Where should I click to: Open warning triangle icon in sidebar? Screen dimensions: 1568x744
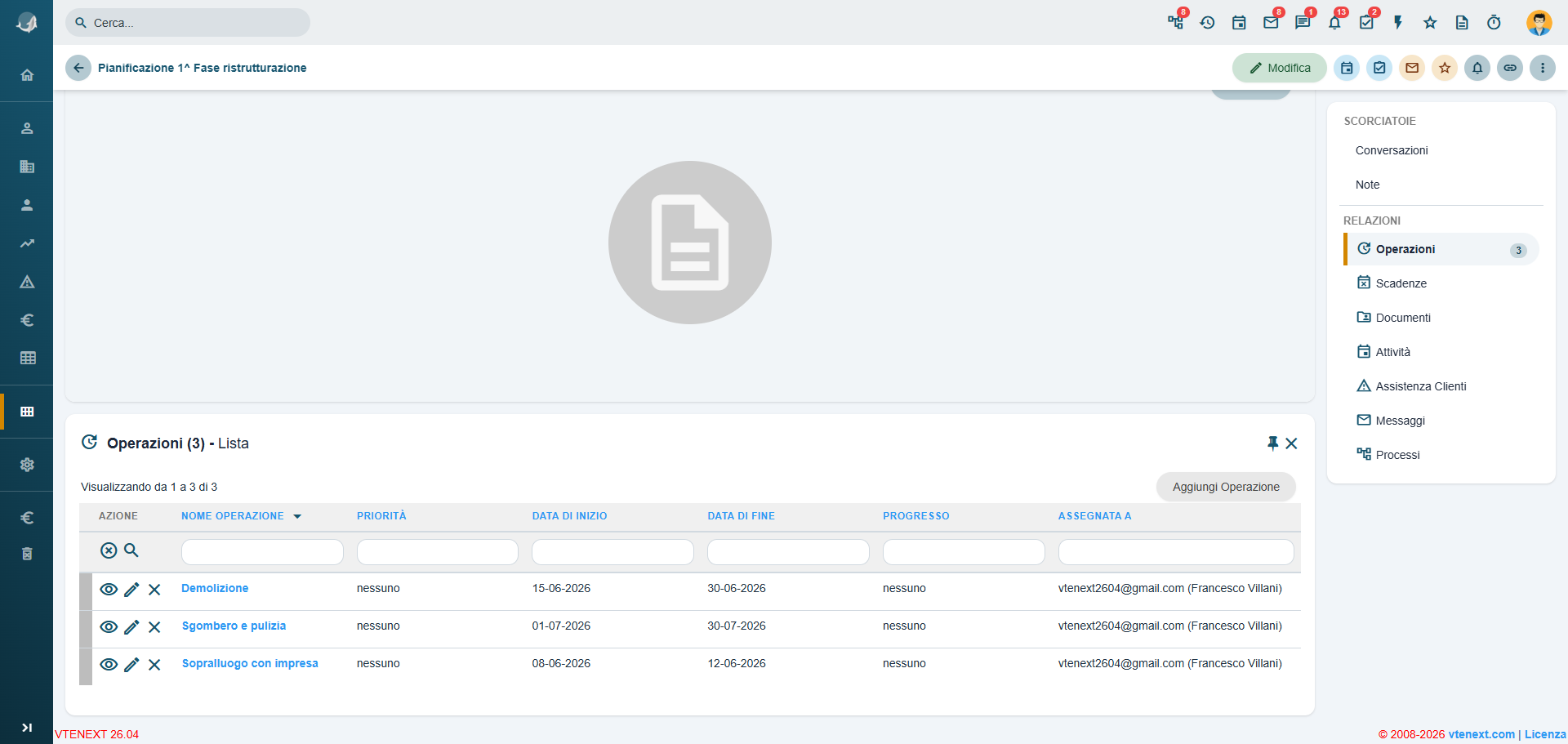(27, 282)
